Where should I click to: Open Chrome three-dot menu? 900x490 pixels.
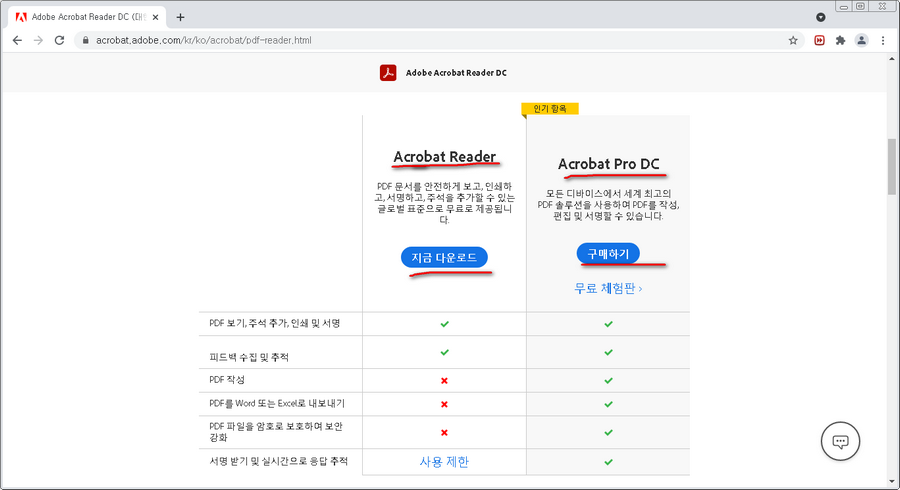pyautogui.click(x=883, y=40)
